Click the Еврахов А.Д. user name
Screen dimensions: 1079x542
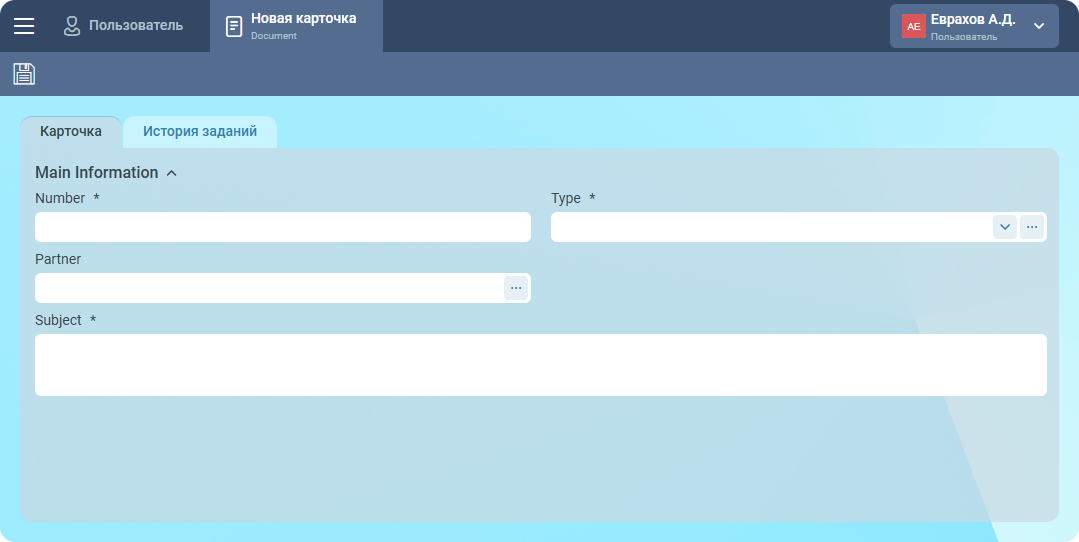click(x=972, y=19)
